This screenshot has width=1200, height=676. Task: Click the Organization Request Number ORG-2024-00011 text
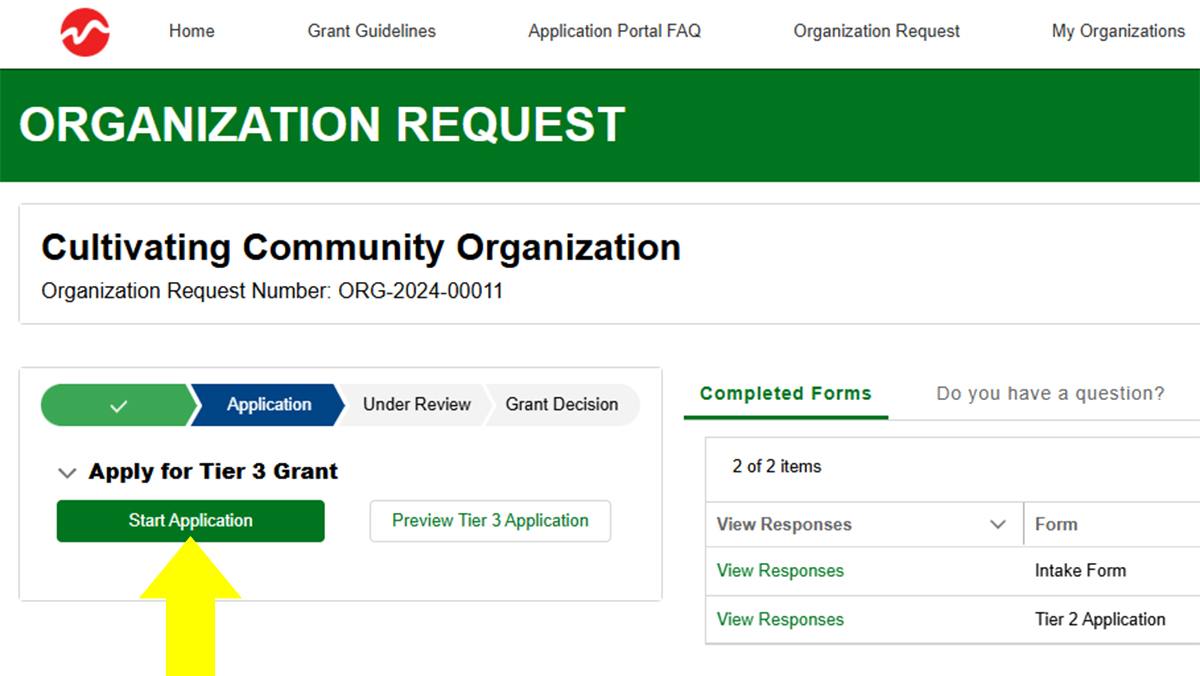pyautogui.click(x=272, y=292)
